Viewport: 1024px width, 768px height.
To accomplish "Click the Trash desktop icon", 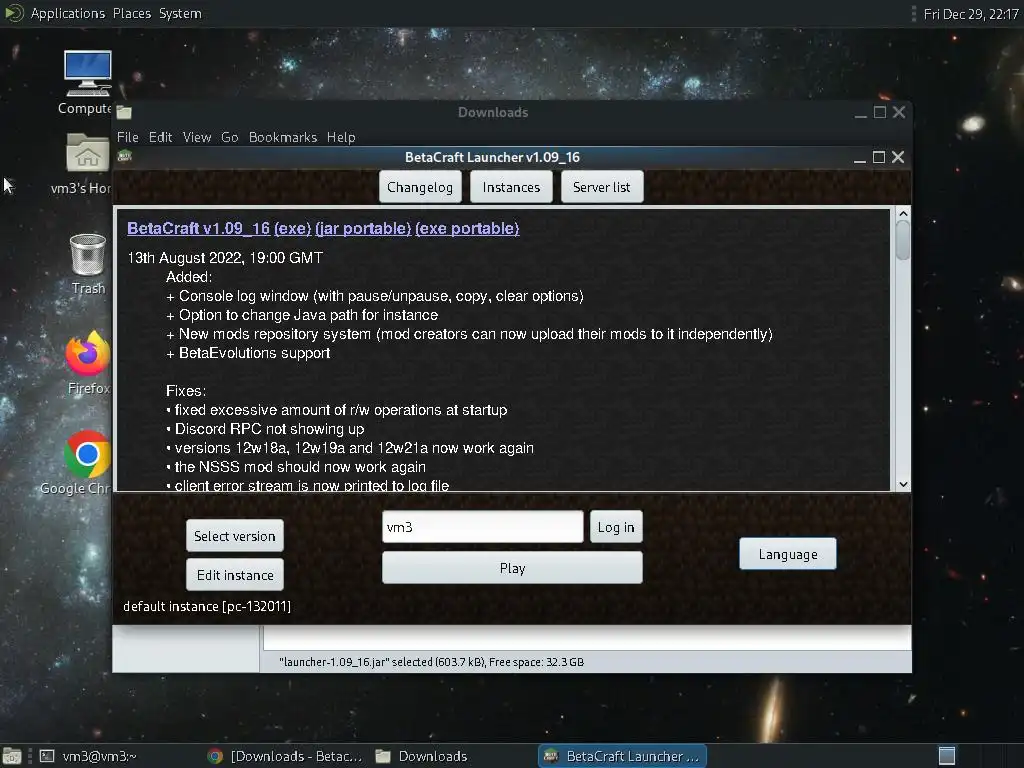I will [88, 255].
